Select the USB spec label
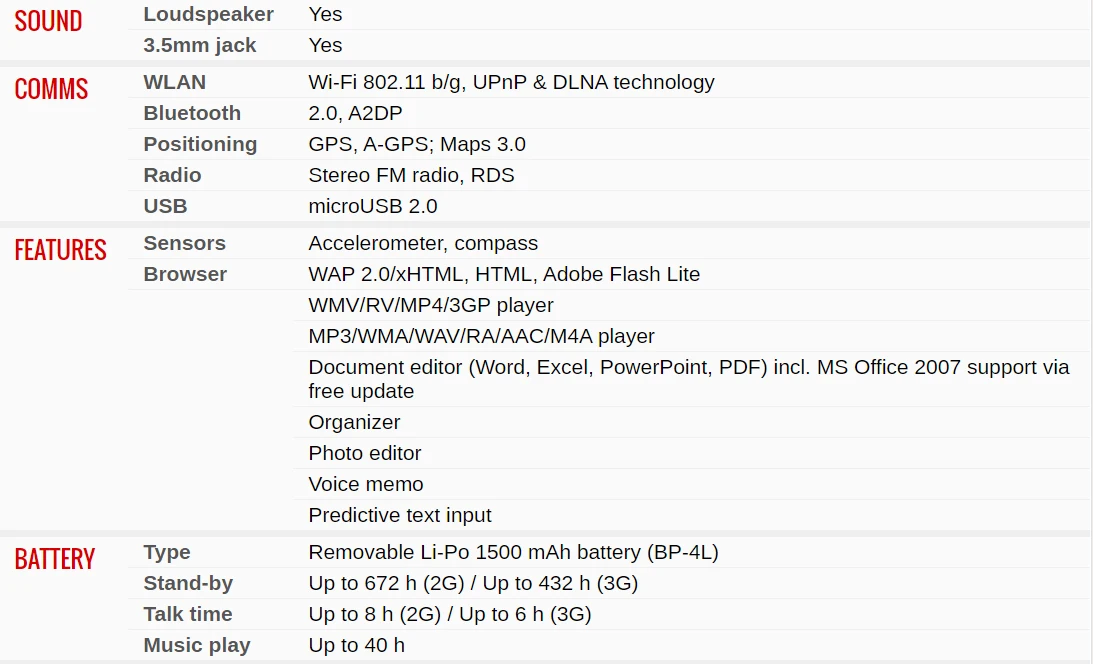 [165, 206]
